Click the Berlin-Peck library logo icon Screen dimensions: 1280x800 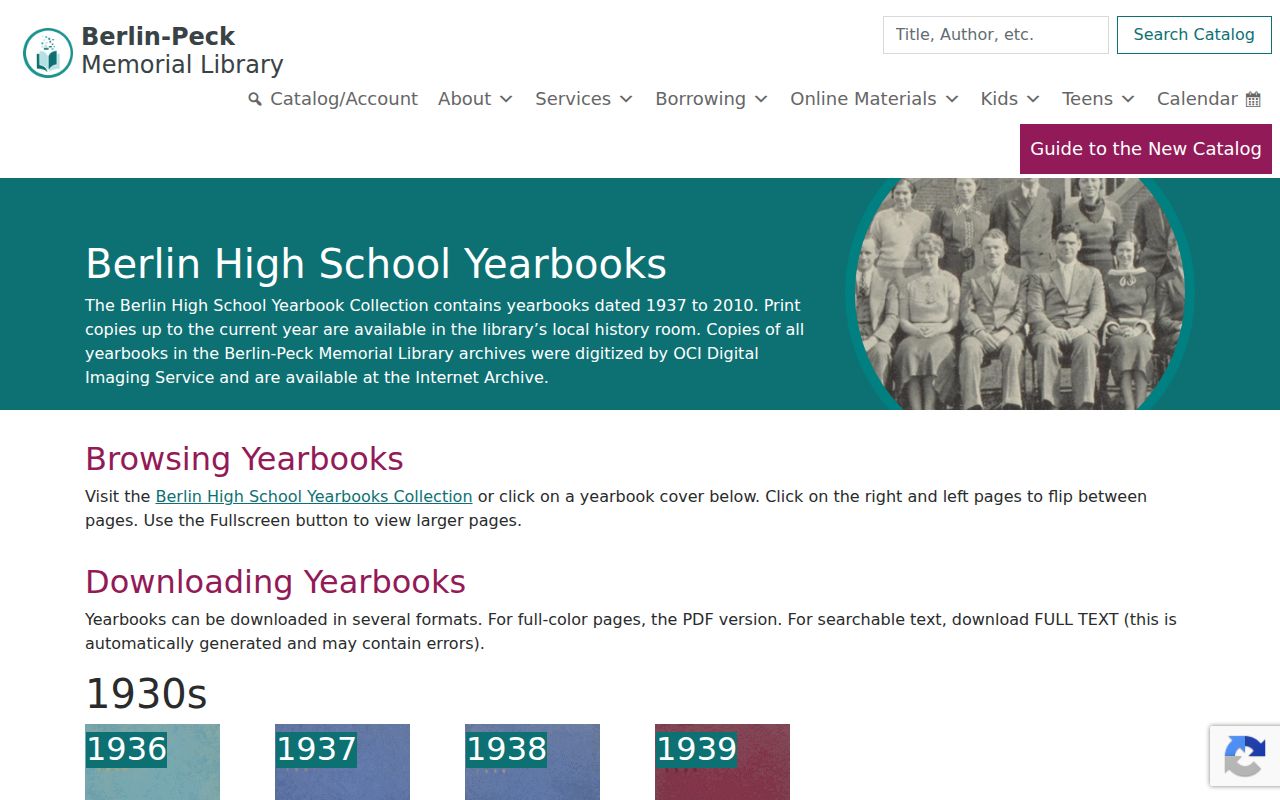tap(48, 52)
